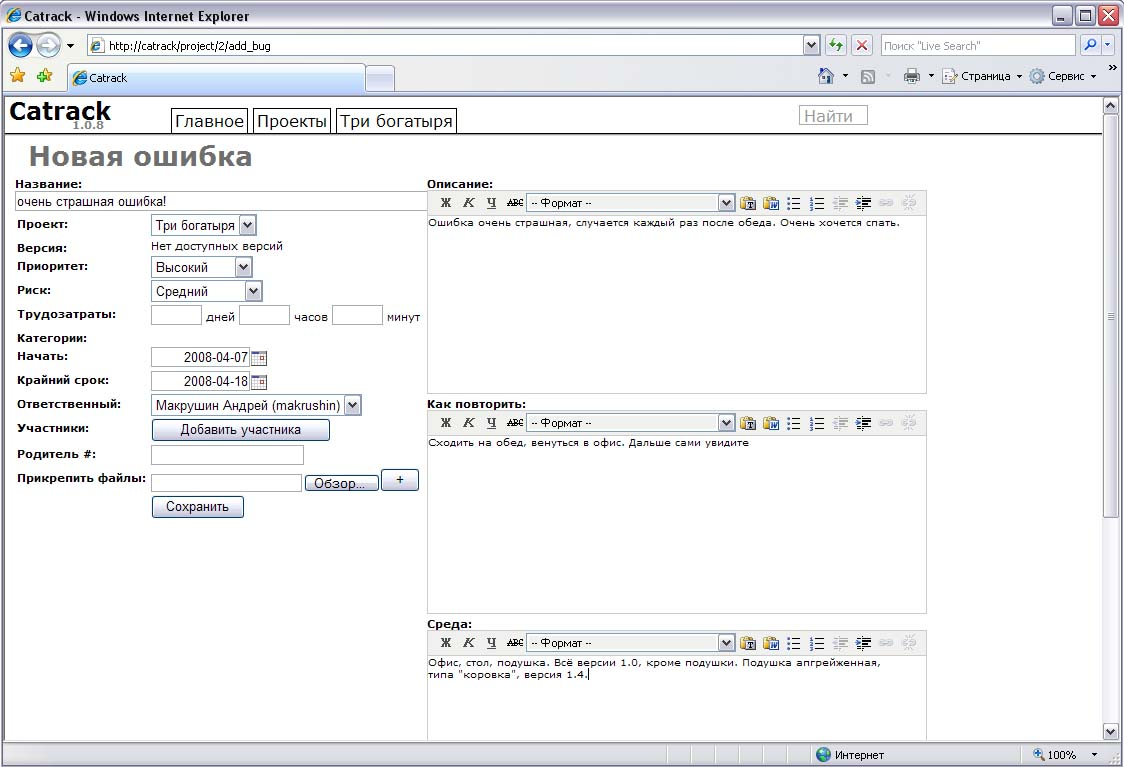Viewport: 1124px width, 767px height.
Task: Click Strikethrough icon in Описание editor toolbar
Action: pyautogui.click(x=515, y=203)
